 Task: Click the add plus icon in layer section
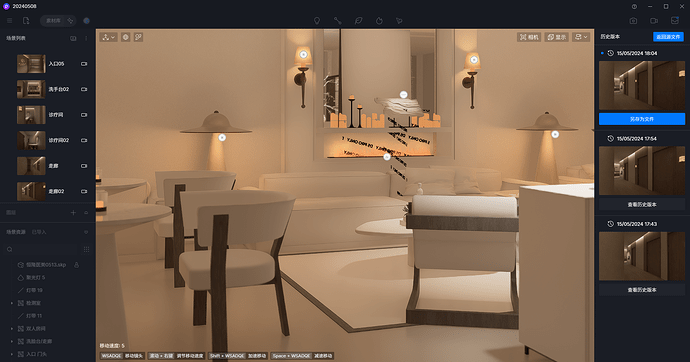click(73, 212)
